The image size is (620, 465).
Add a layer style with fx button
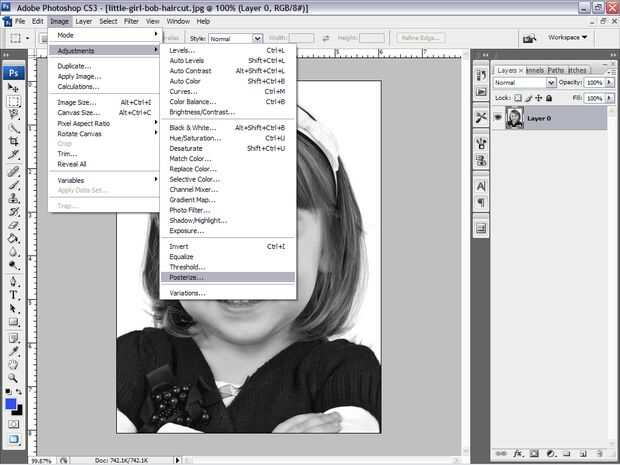[x=518, y=453]
